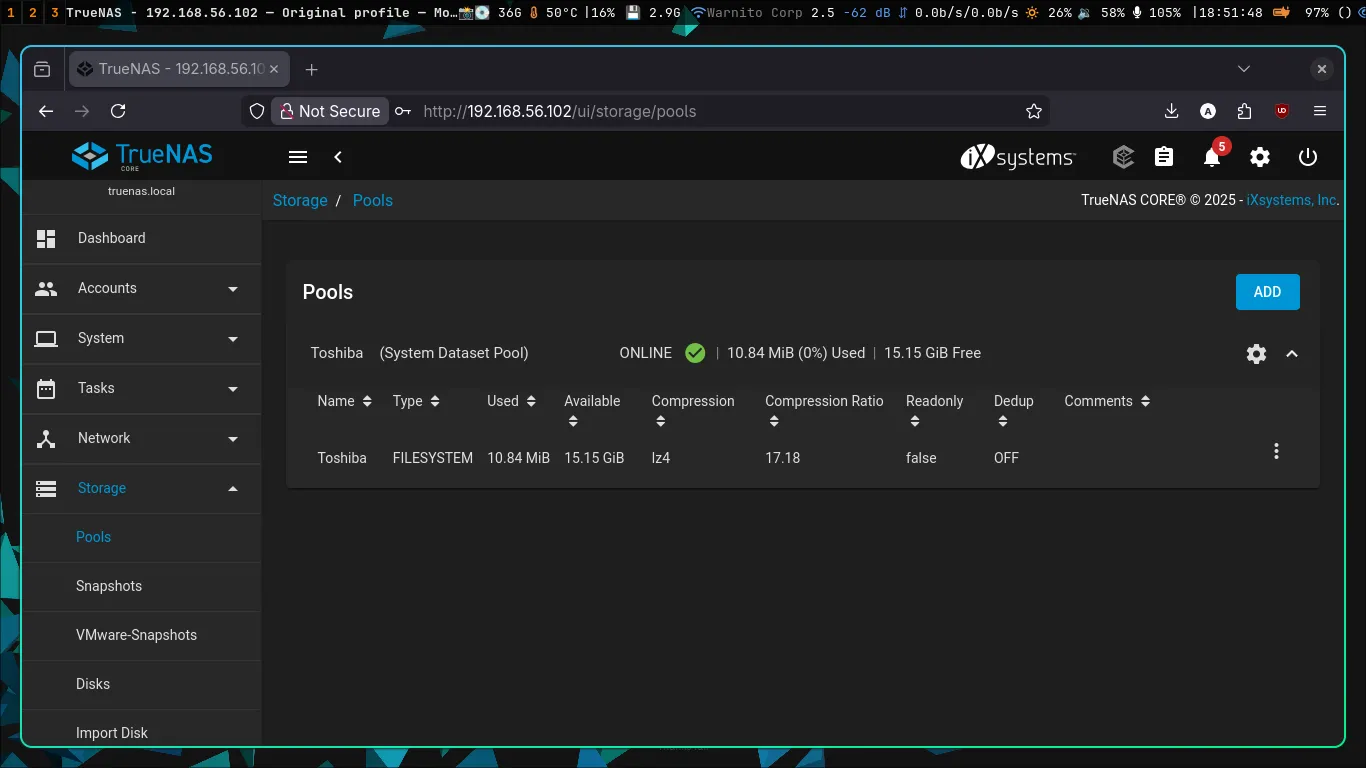Open the iXsystems, Inc. link
1366x768 pixels.
pos(1291,200)
